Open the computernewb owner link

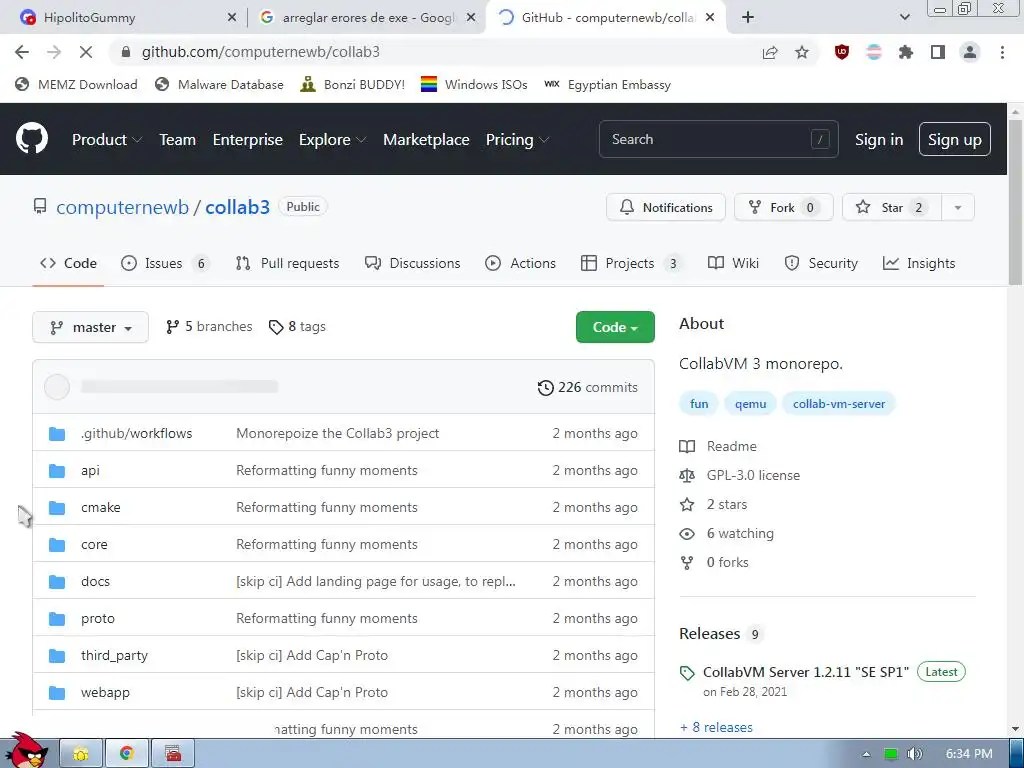tap(122, 208)
